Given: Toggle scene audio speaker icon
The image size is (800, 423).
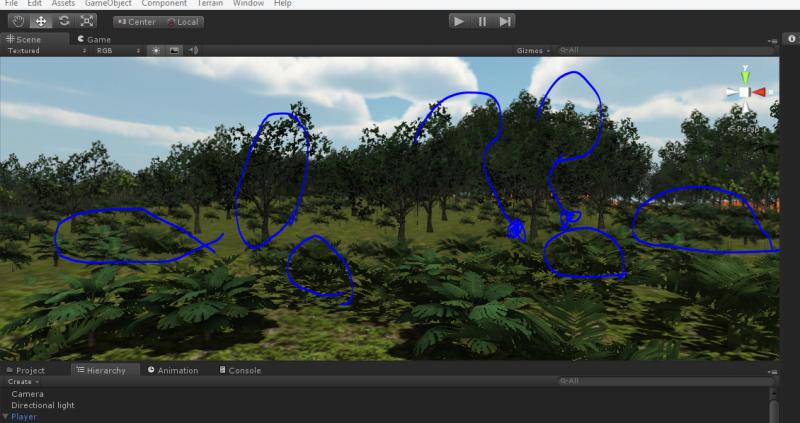Looking at the screenshot, I should [x=193, y=51].
